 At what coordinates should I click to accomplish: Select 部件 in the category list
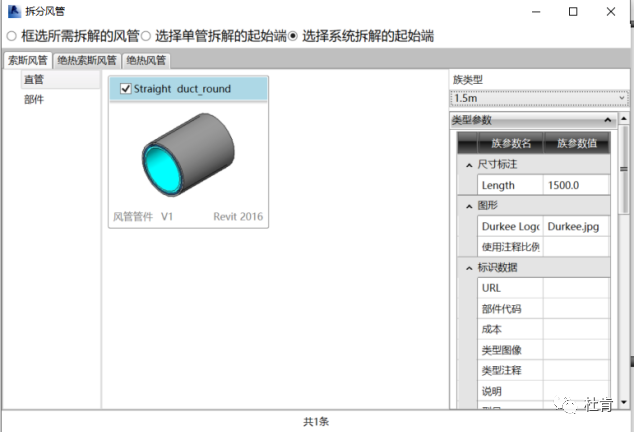point(34,99)
